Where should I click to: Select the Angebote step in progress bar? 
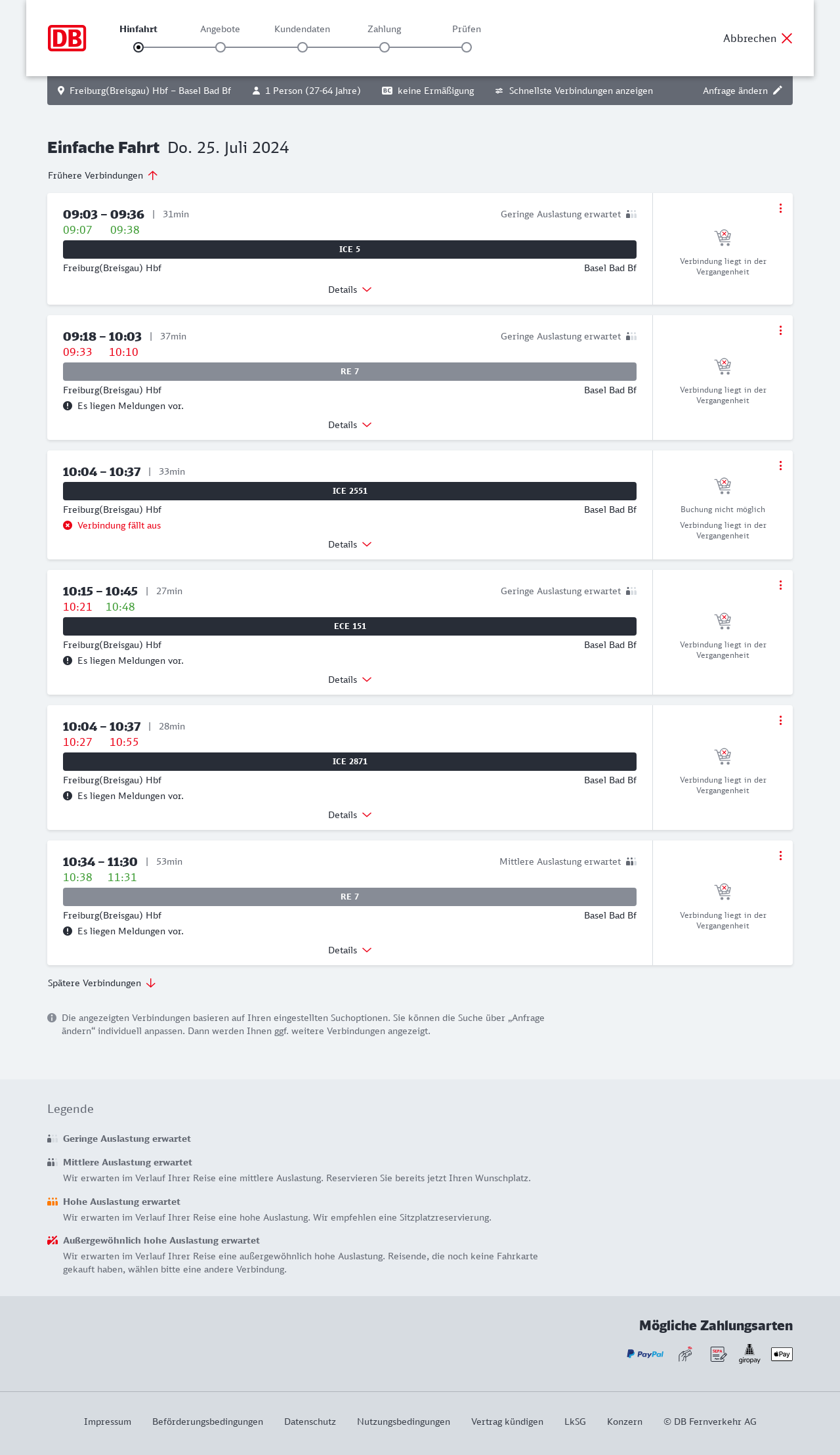coord(220,47)
